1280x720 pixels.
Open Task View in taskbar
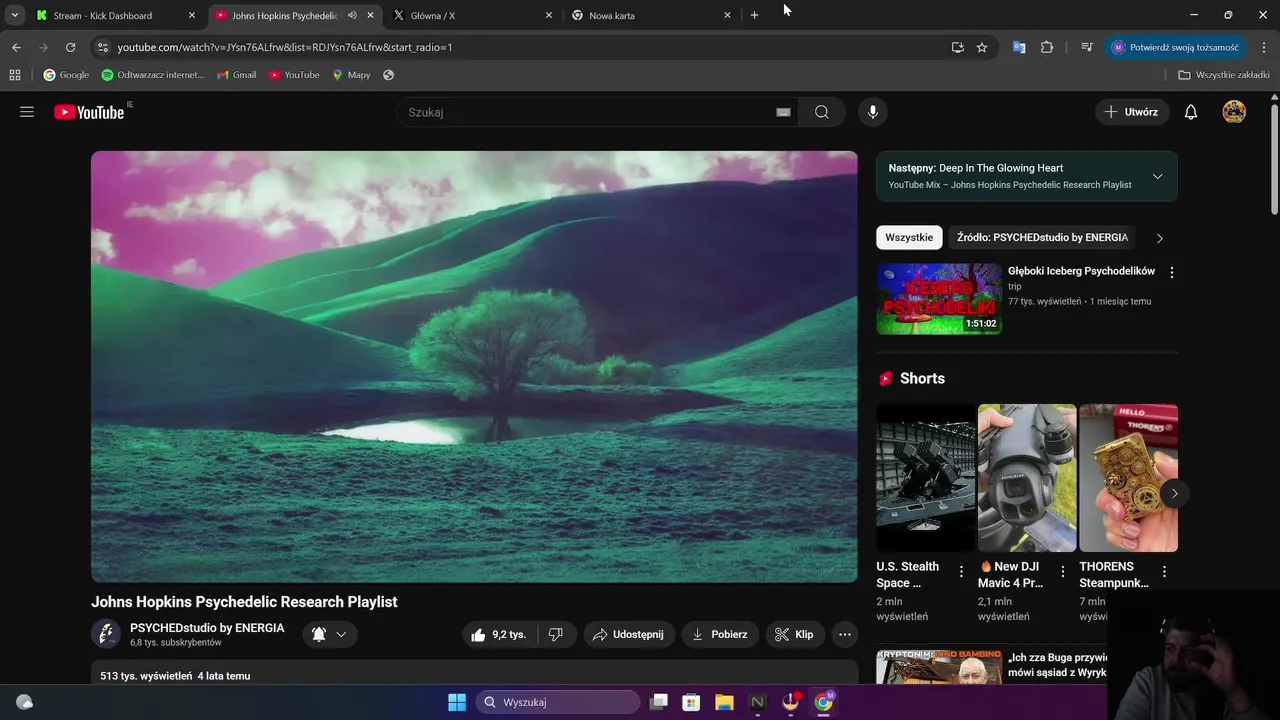[x=658, y=702]
